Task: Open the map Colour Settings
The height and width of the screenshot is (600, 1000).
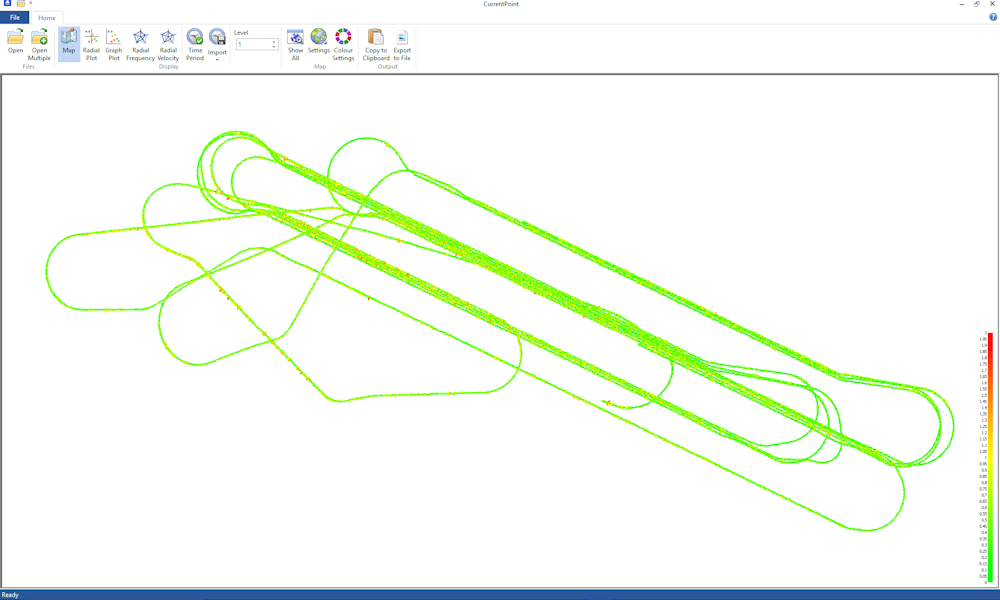Action: coord(343,43)
